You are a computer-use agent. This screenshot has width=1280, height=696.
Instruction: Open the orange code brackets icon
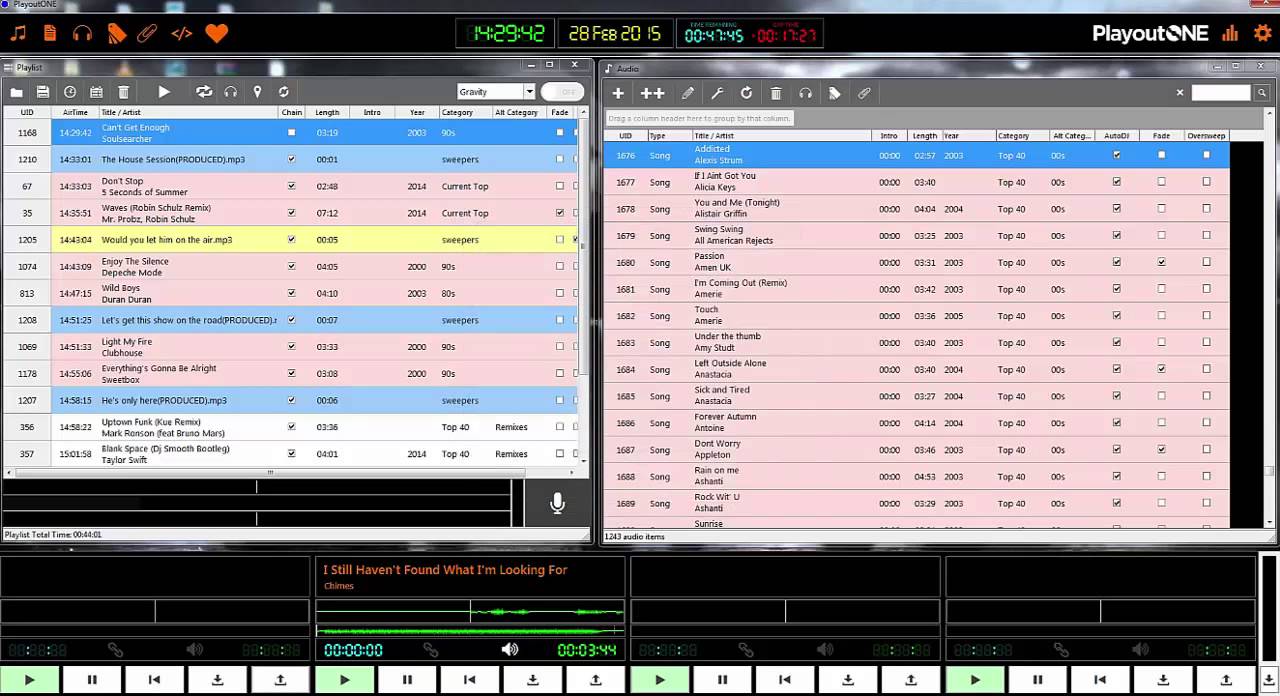pyautogui.click(x=181, y=33)
